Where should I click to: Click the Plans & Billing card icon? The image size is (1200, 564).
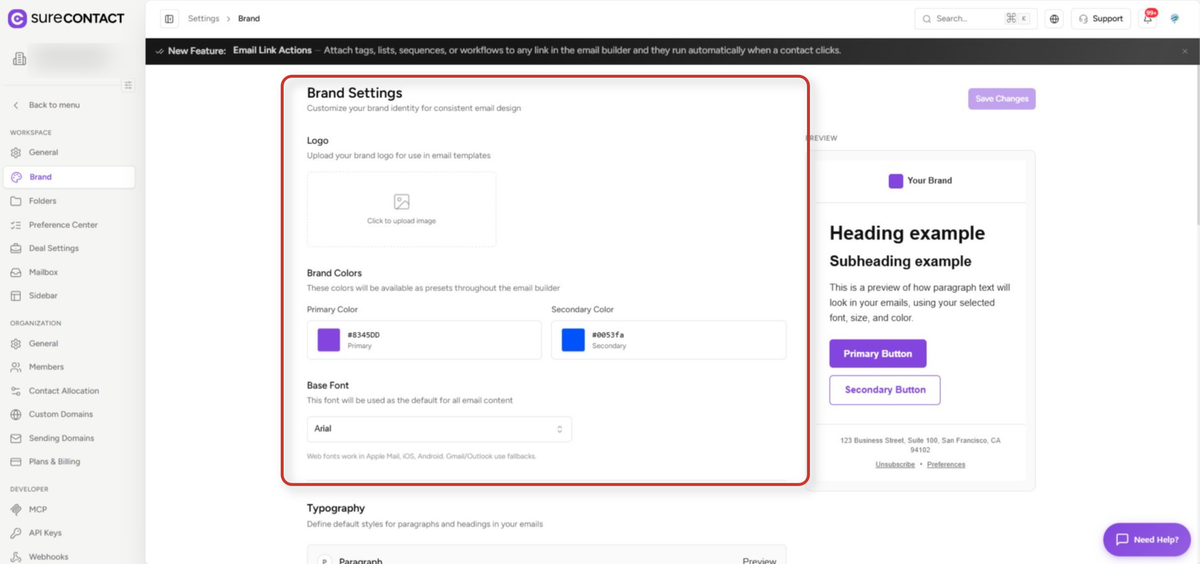click(16, 462)
